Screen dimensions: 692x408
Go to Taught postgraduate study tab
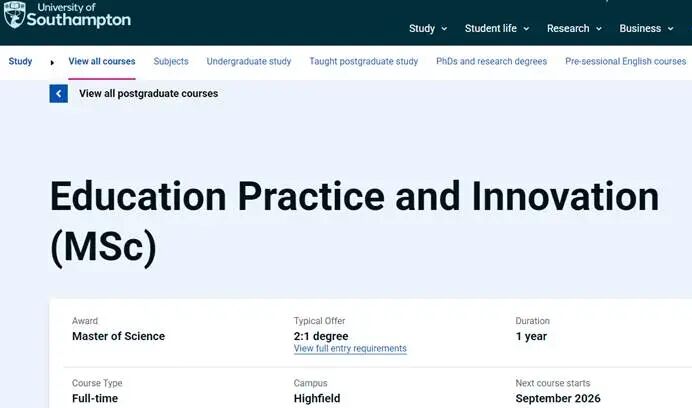tap(364, 61)
